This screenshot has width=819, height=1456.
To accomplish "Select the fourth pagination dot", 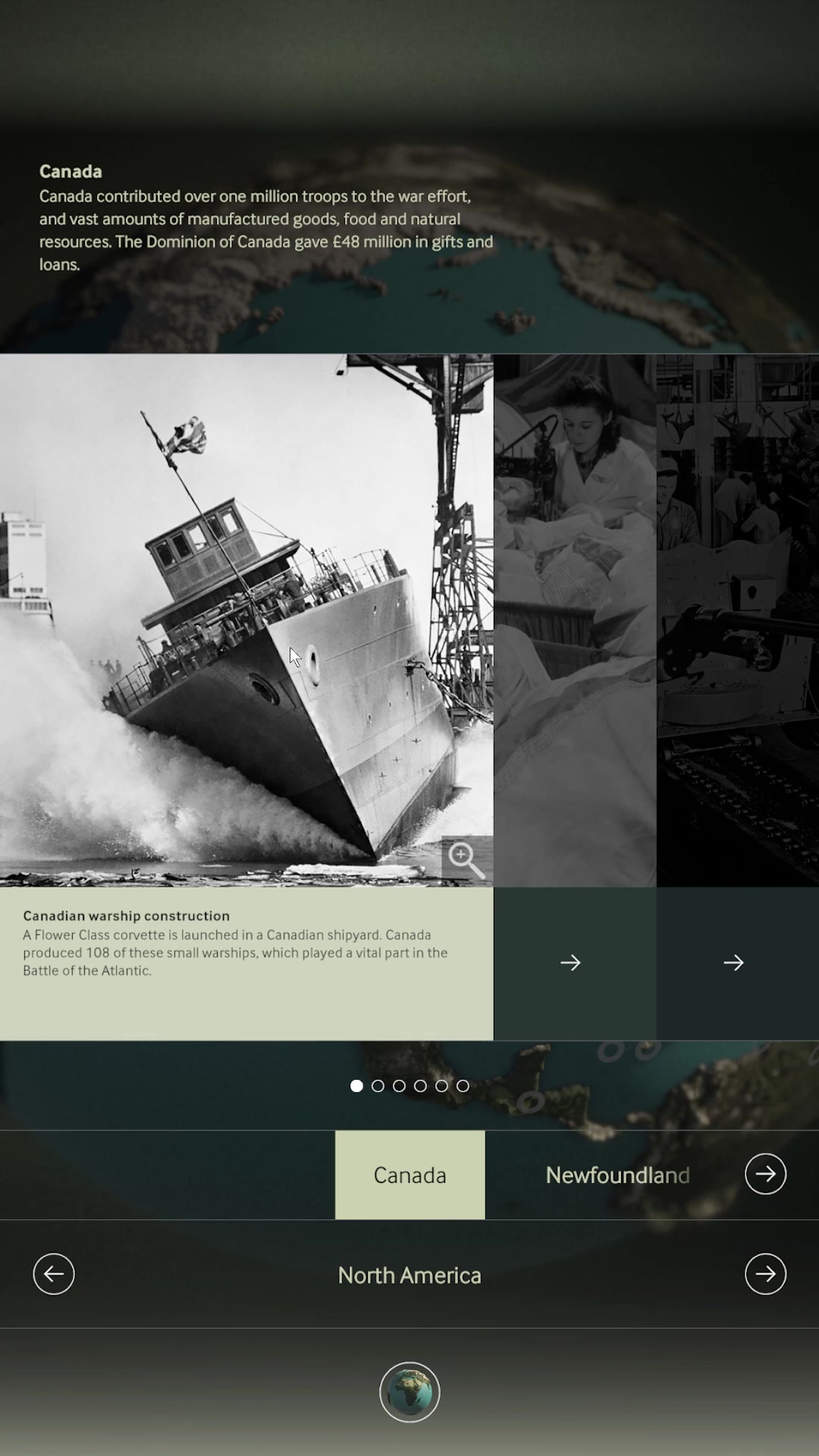I will (x=420, y=1086).
